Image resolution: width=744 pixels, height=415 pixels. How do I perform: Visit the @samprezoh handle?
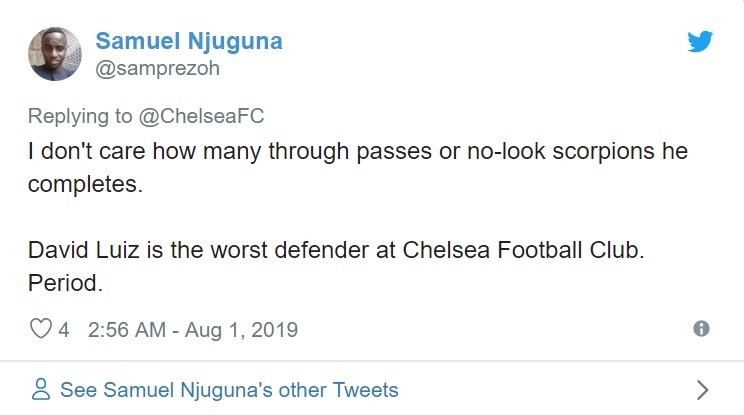[157, 69]
